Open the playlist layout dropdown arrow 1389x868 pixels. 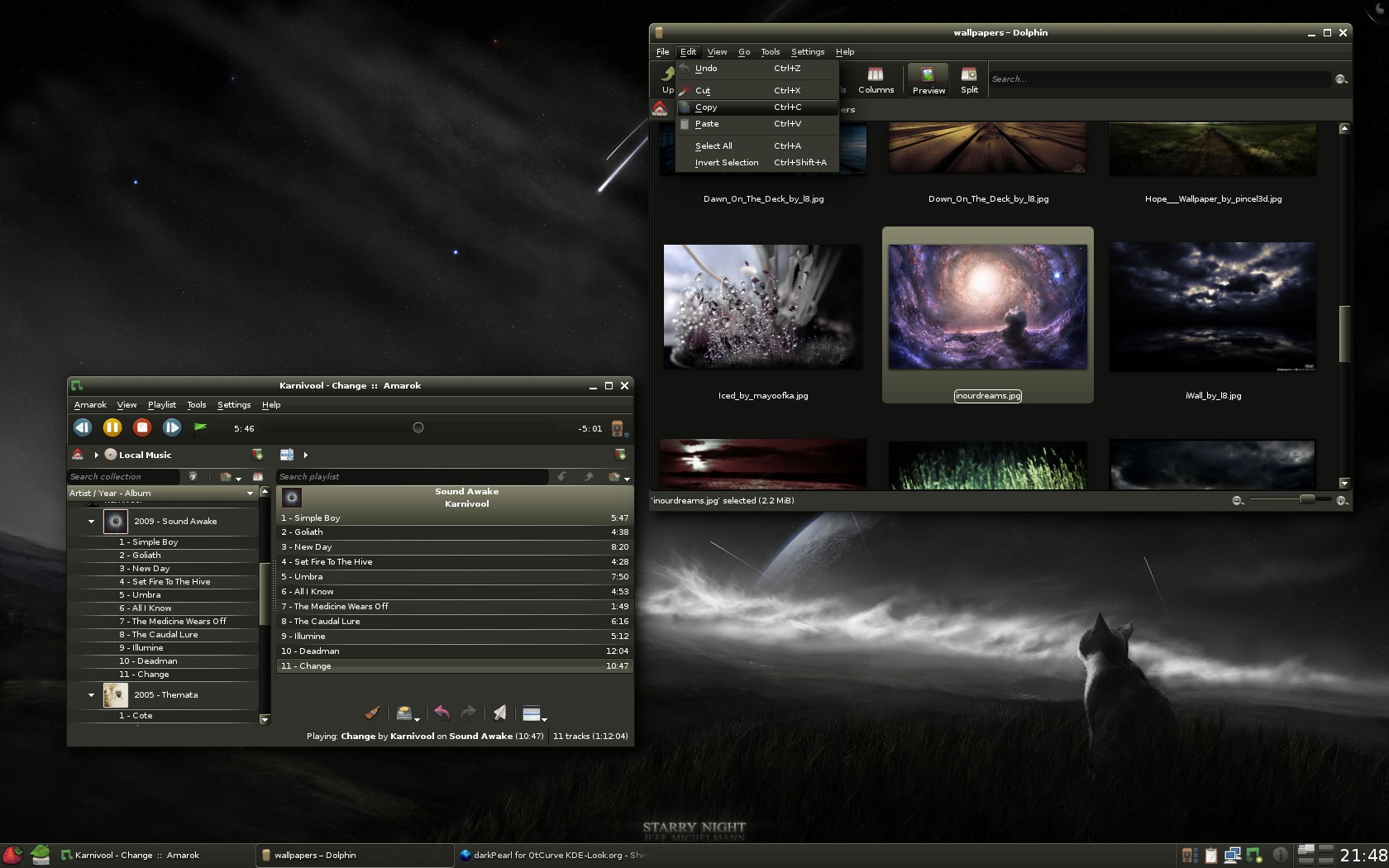click(x=544, y=720)
